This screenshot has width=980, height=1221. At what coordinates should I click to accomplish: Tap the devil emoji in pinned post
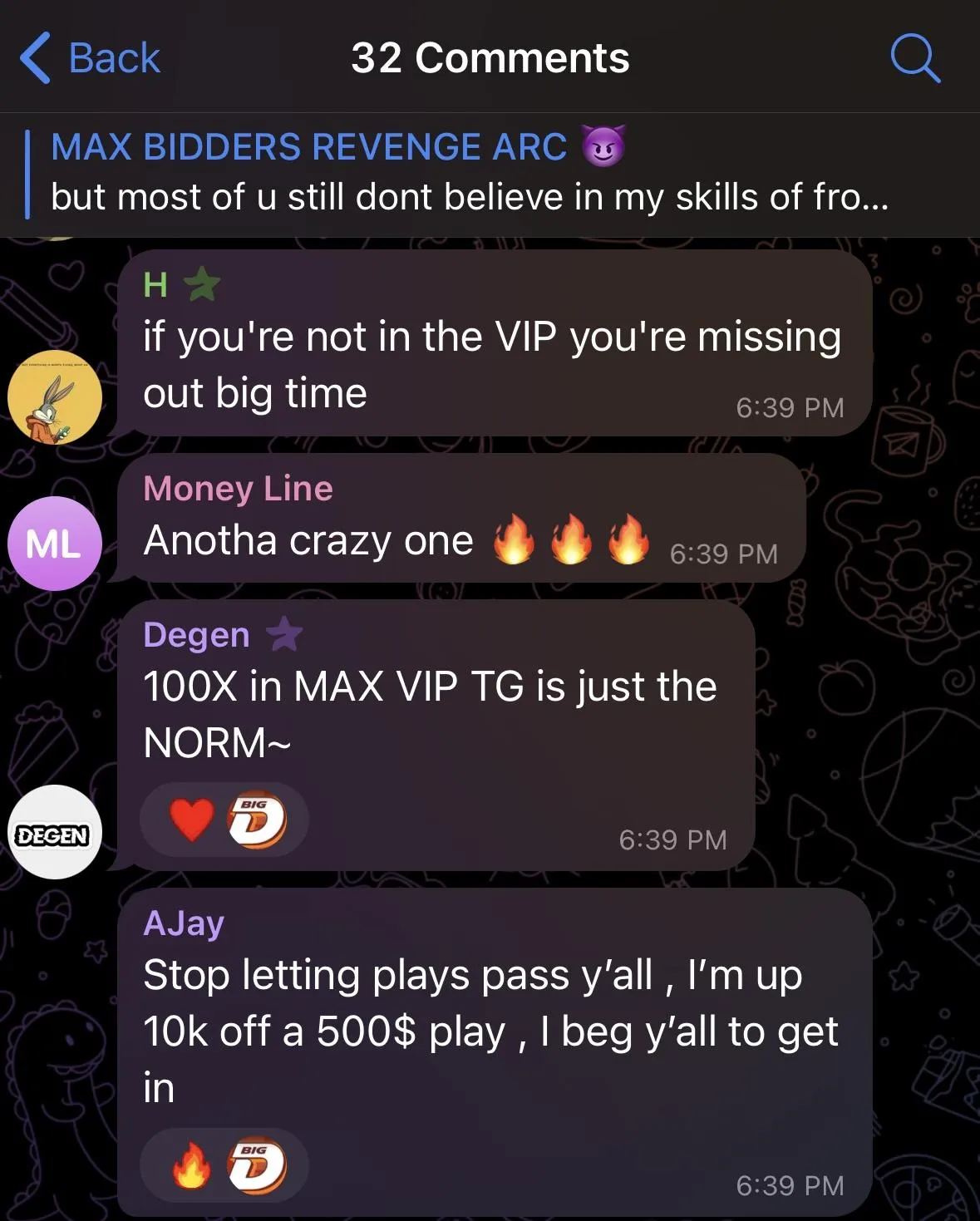(x=603, y=146)
